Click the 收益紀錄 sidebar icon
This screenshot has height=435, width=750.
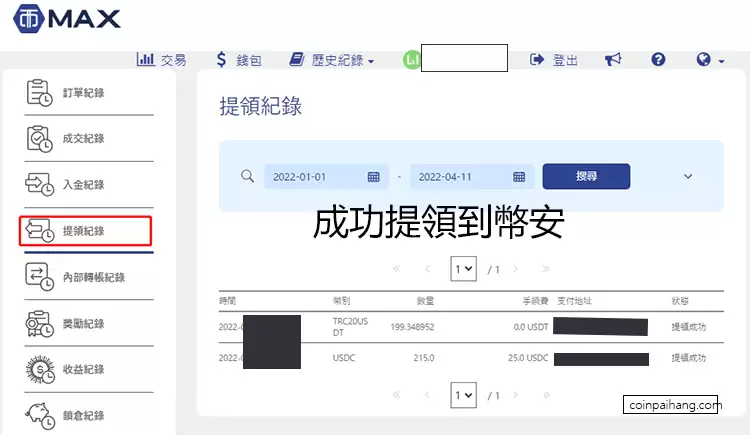[40, 369]
